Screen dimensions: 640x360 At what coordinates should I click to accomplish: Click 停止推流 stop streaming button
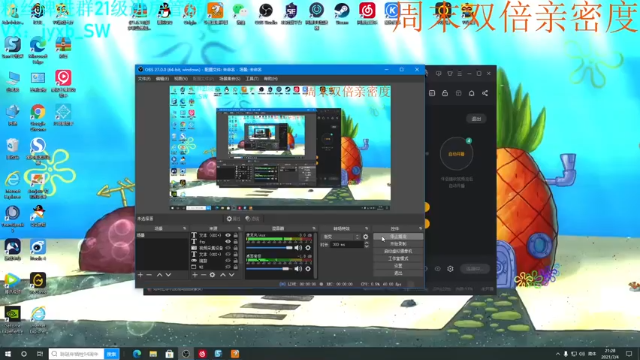pyautogui.click(x=398, y=237)
